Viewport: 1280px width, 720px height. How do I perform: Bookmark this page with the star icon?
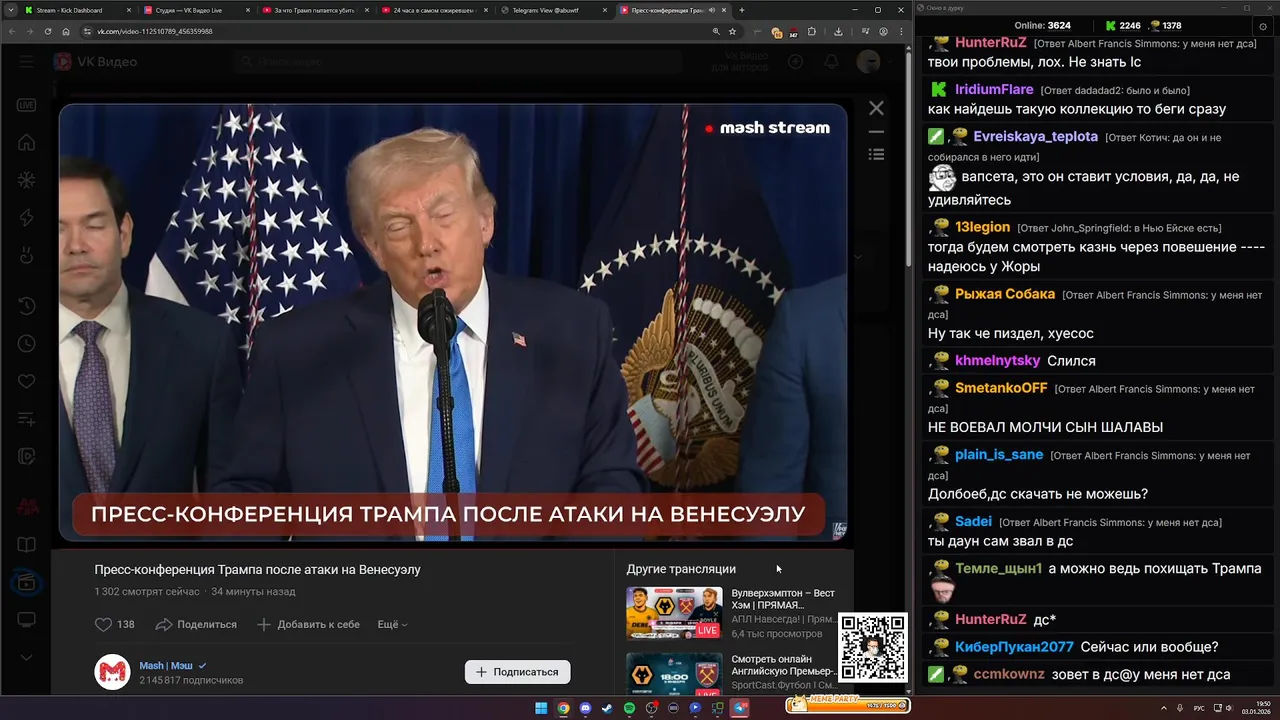click(732, 31)
